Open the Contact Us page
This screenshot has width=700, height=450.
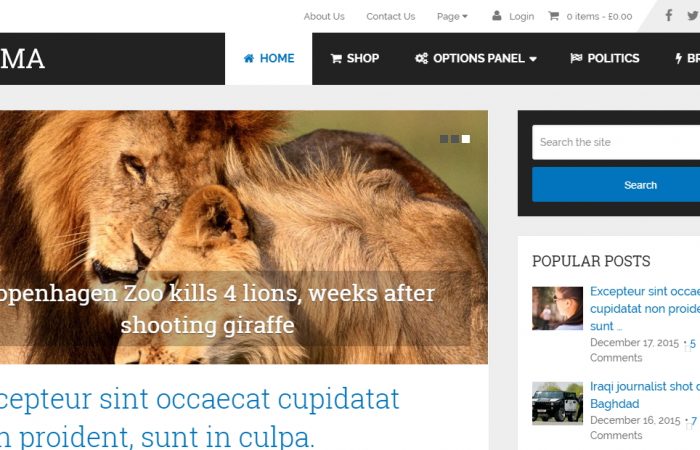(x=391, y=17)
